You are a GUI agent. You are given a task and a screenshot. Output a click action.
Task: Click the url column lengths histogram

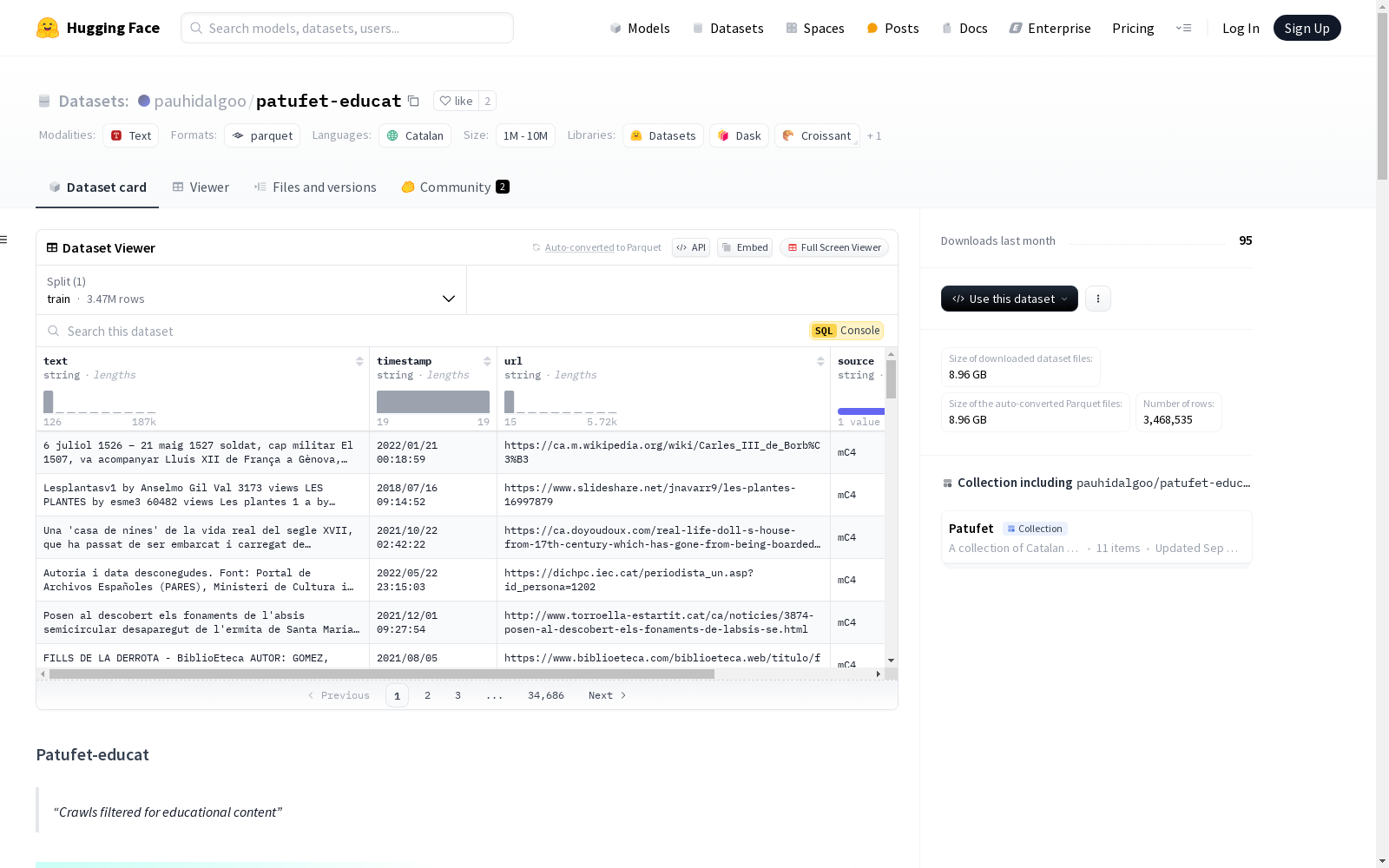(x=561, y=402)
